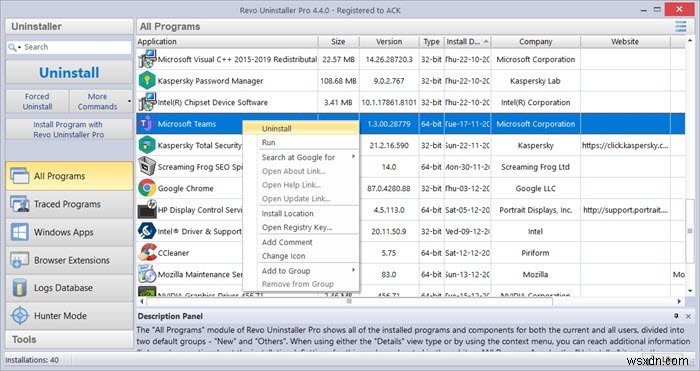700x371 pixels.
Task: Click the Browser Extensions sidebar icon
Action: (20, 260)
